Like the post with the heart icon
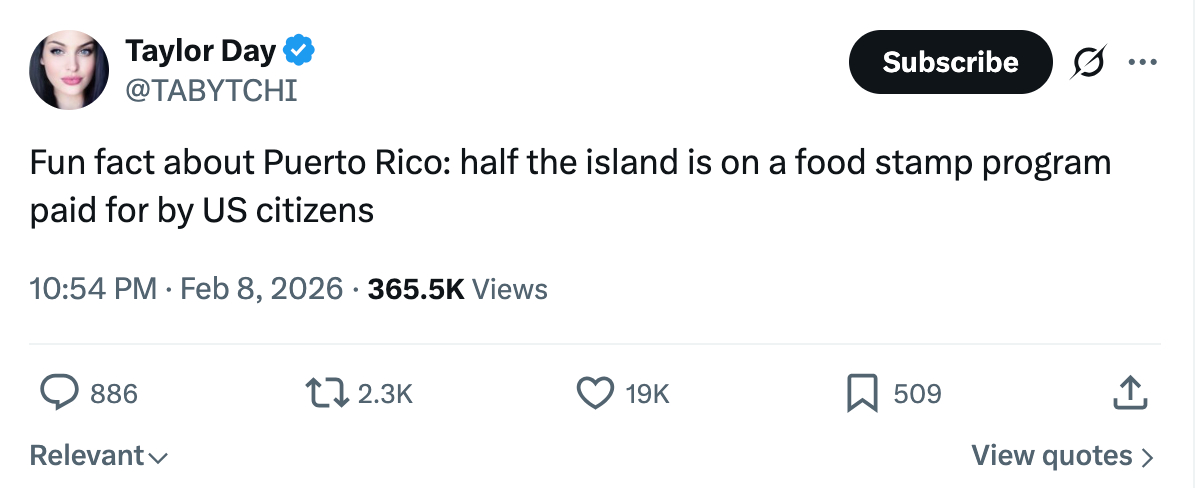1200x488 pixels. (x=595, y=393)
